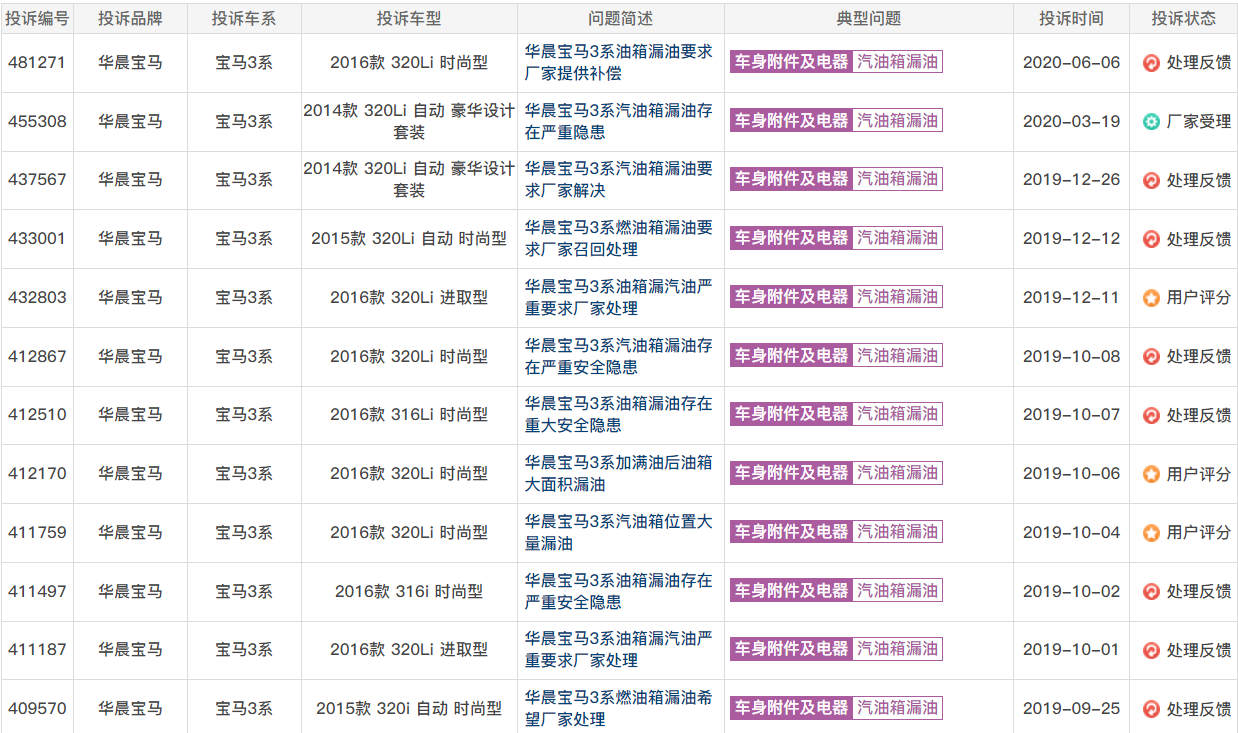Screen dimensions: 1238x733
Task: Click the status icon for complaint 411759
Action: click(x=1151, y=533)
